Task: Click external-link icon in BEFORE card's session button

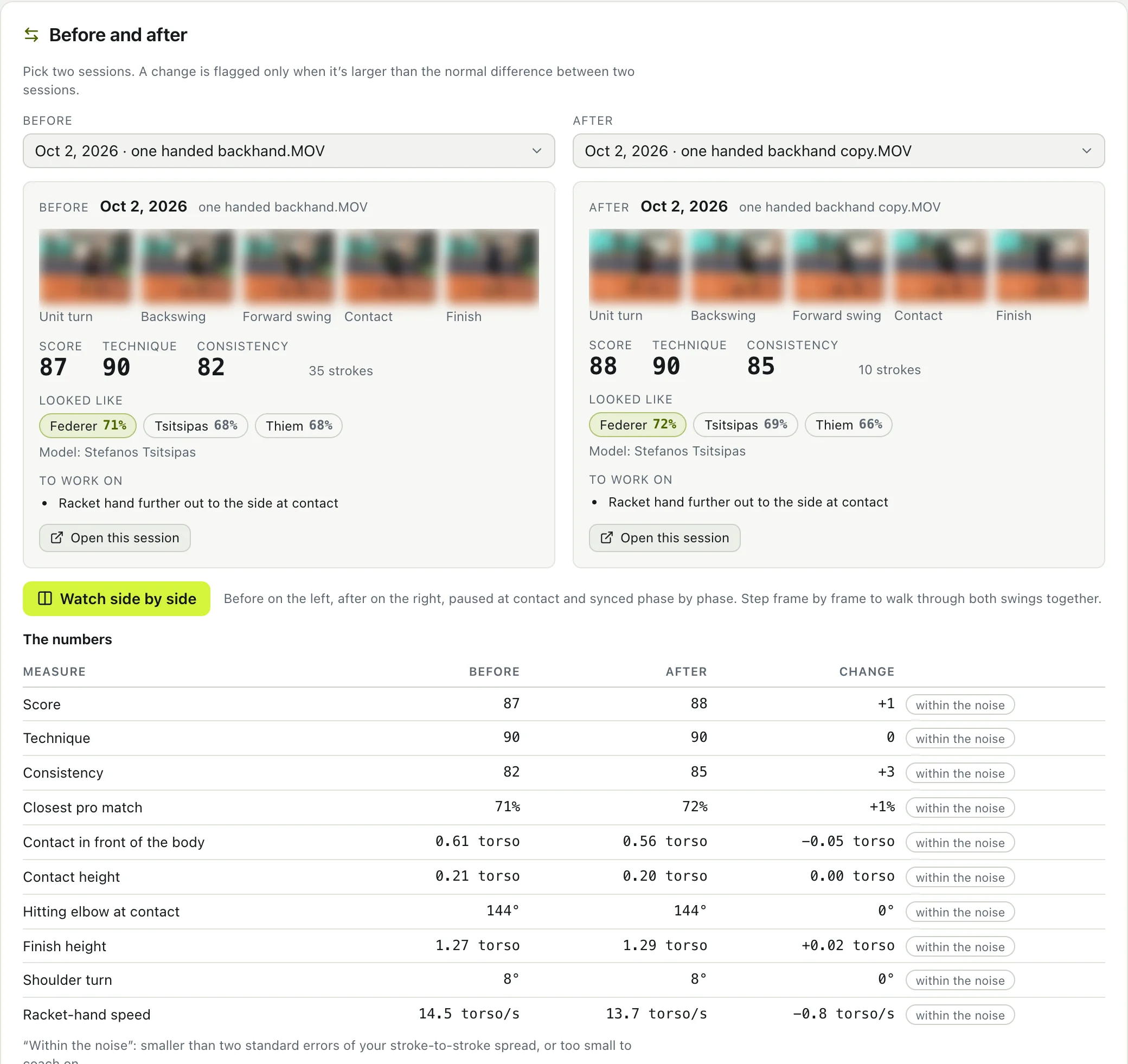Action: (x=57, y=537)
